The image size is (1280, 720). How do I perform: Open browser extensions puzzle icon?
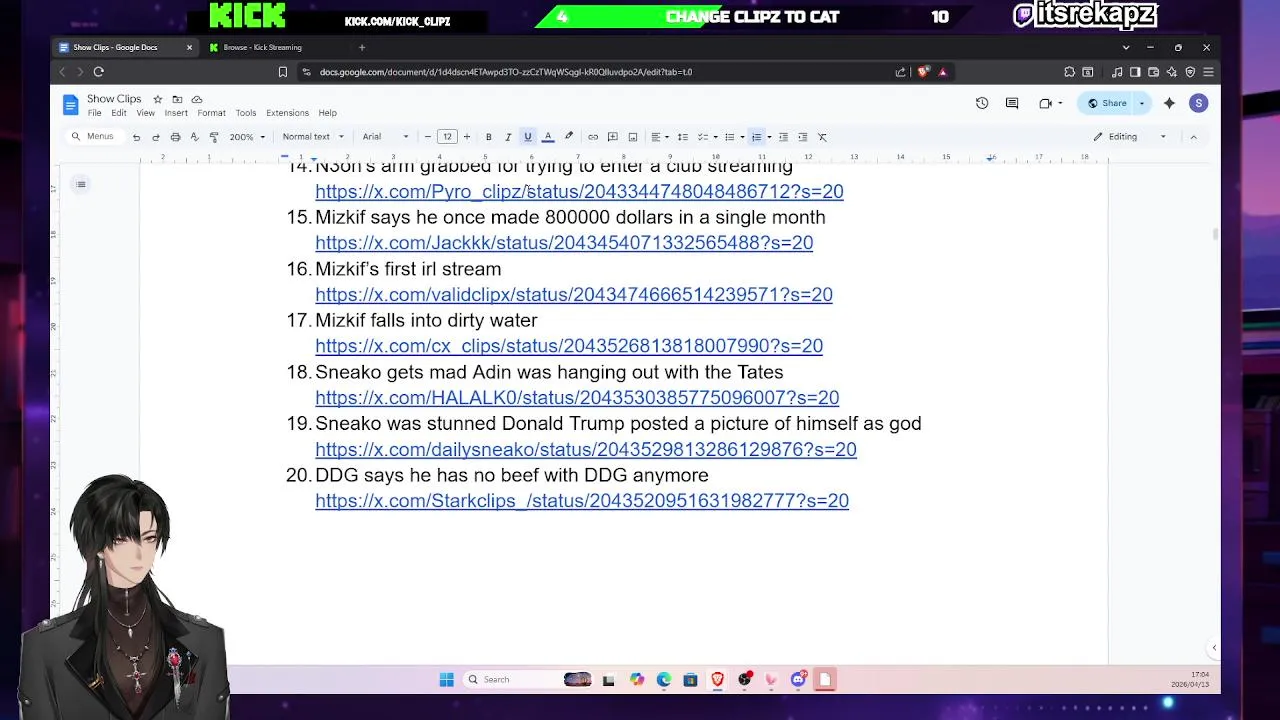pyautogui.click(x=1069, y=72)
